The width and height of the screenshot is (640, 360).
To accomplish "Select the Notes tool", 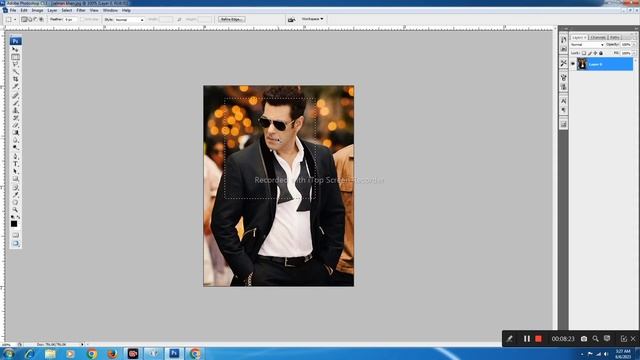I will coord(16,187).
